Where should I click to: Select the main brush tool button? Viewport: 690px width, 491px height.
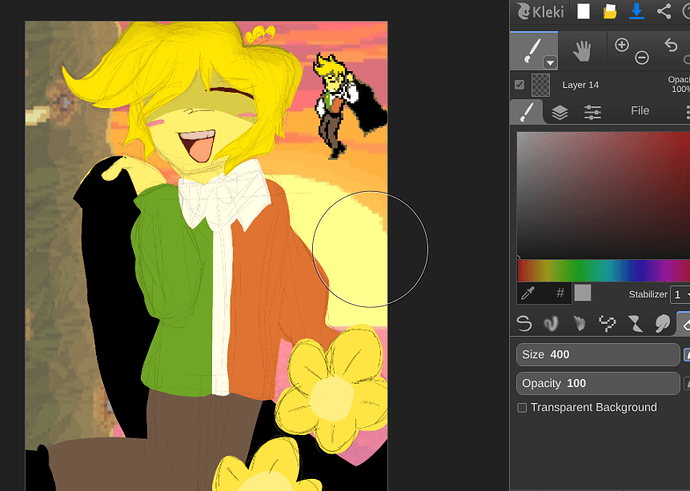pos(534,51)
